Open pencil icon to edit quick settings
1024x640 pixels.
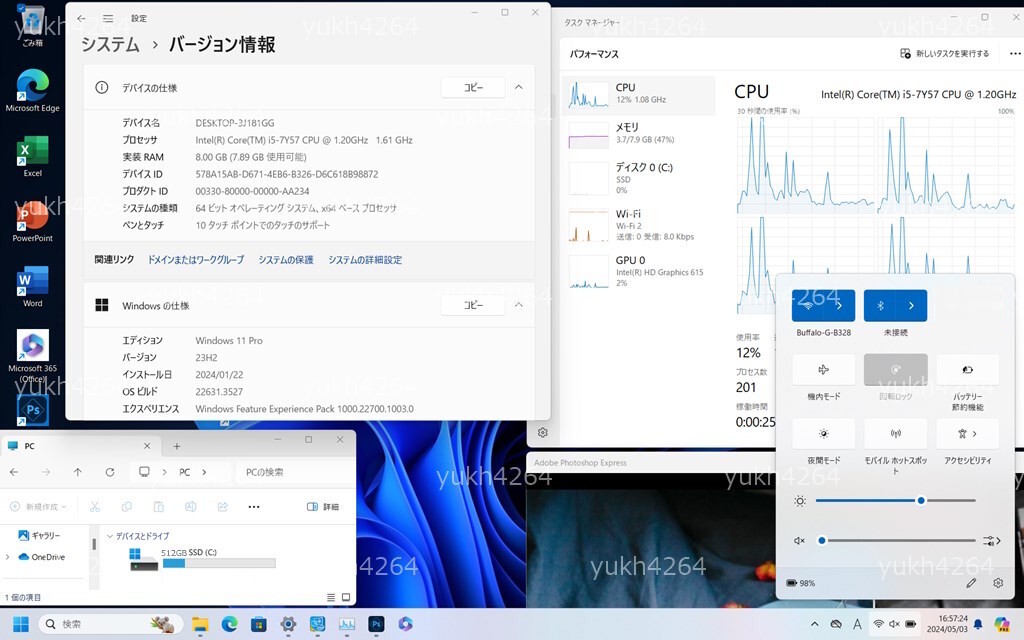click(971, 583)
